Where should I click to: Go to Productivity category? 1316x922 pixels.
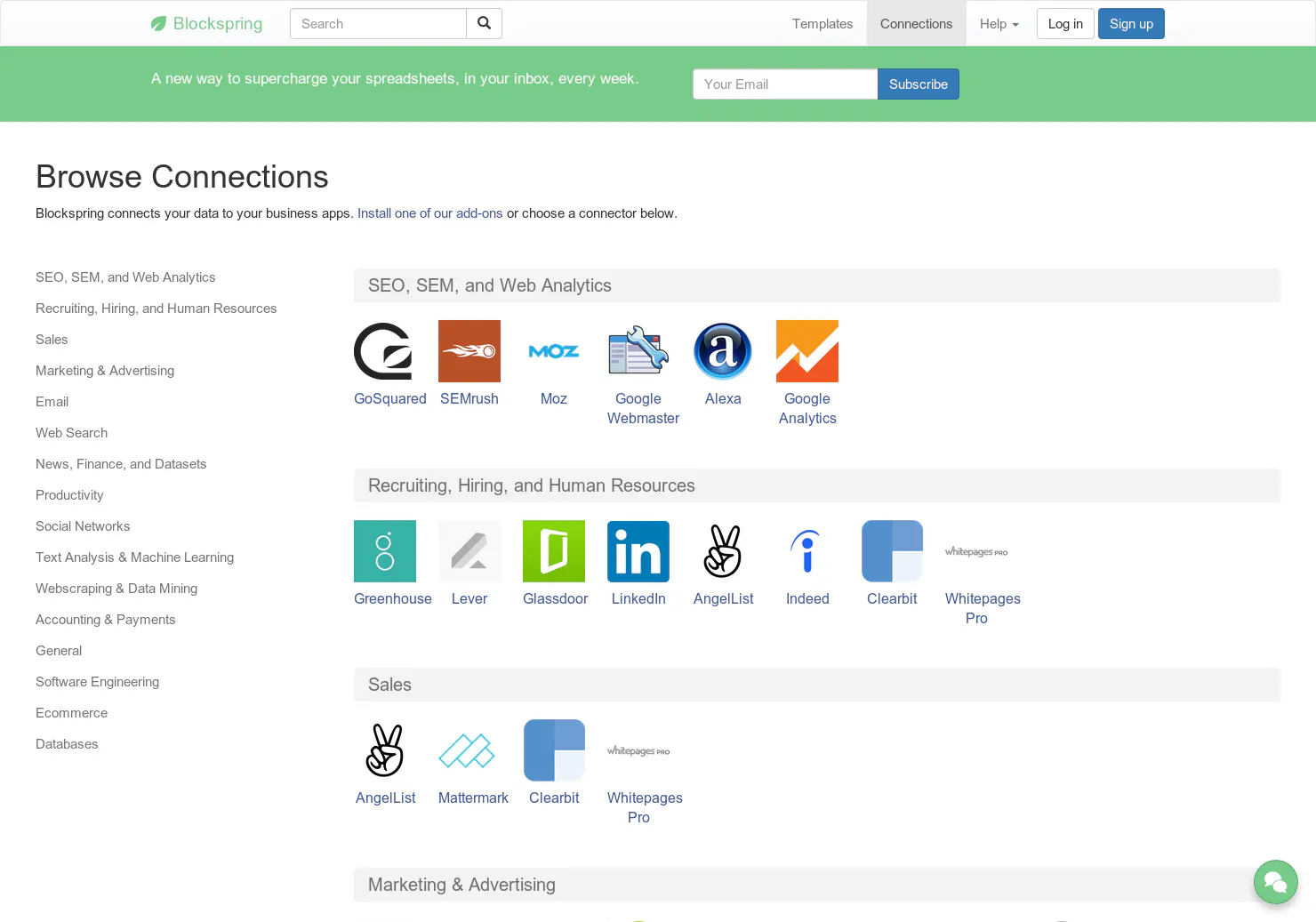click(x=69, y=495)
